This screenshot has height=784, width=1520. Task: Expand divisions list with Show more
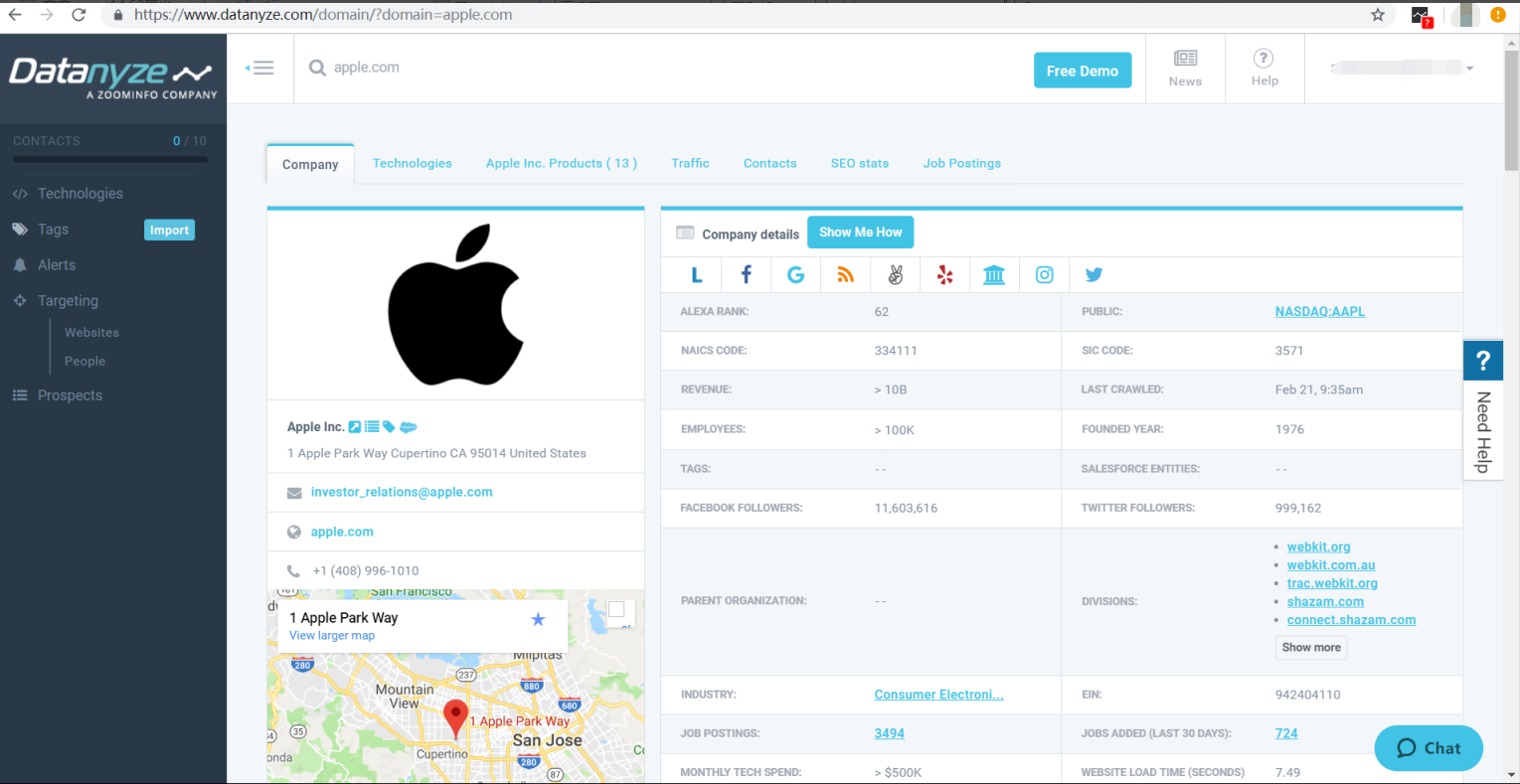[x=1311, y=648]
